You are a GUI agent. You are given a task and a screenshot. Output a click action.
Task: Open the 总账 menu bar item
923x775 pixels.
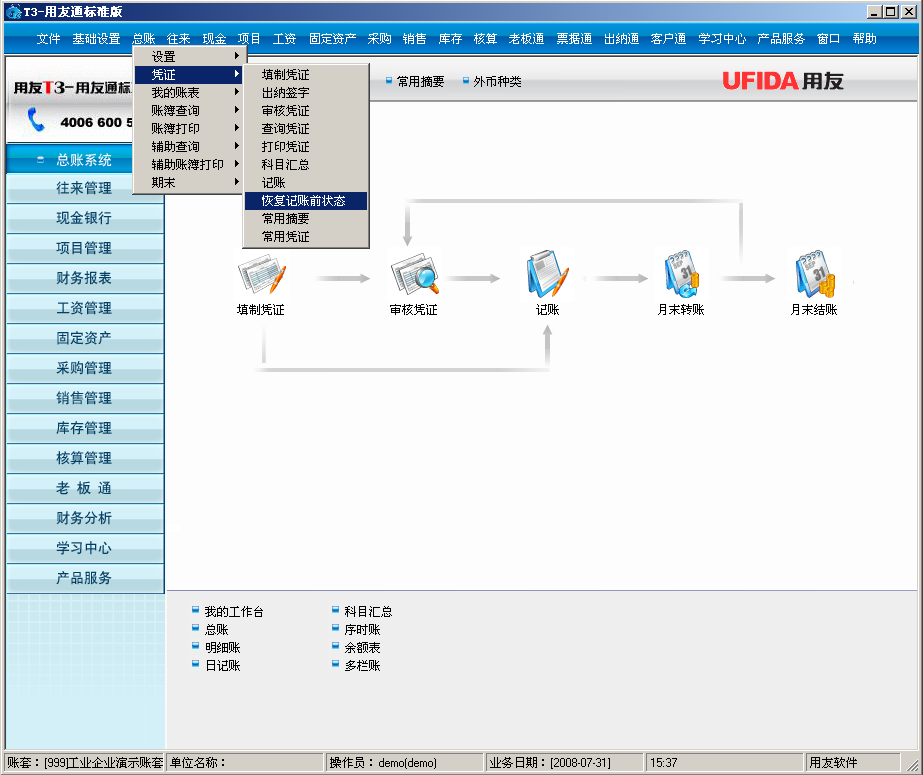(144, 39)
